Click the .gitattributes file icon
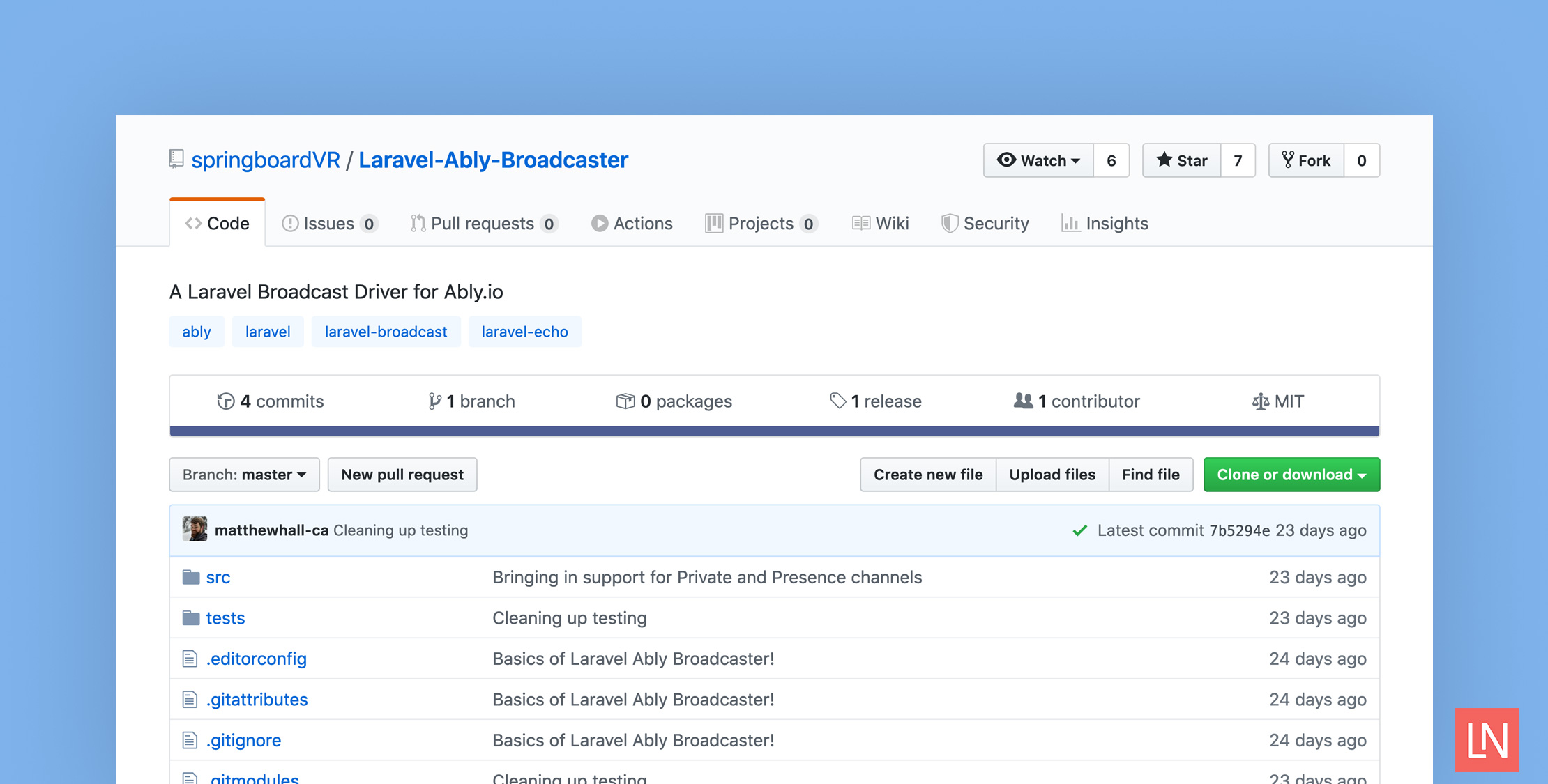 click(x=190, y=699)
